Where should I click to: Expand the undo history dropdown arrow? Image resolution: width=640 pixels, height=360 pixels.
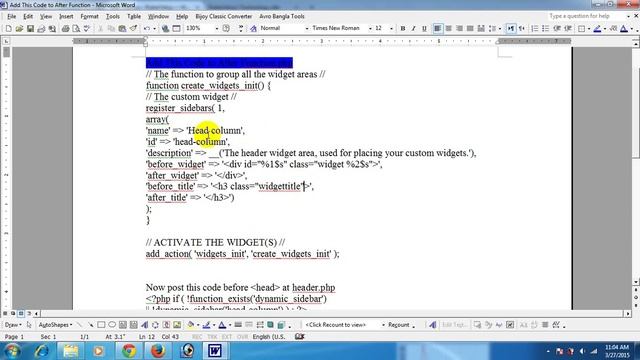(x=154, y=29)
